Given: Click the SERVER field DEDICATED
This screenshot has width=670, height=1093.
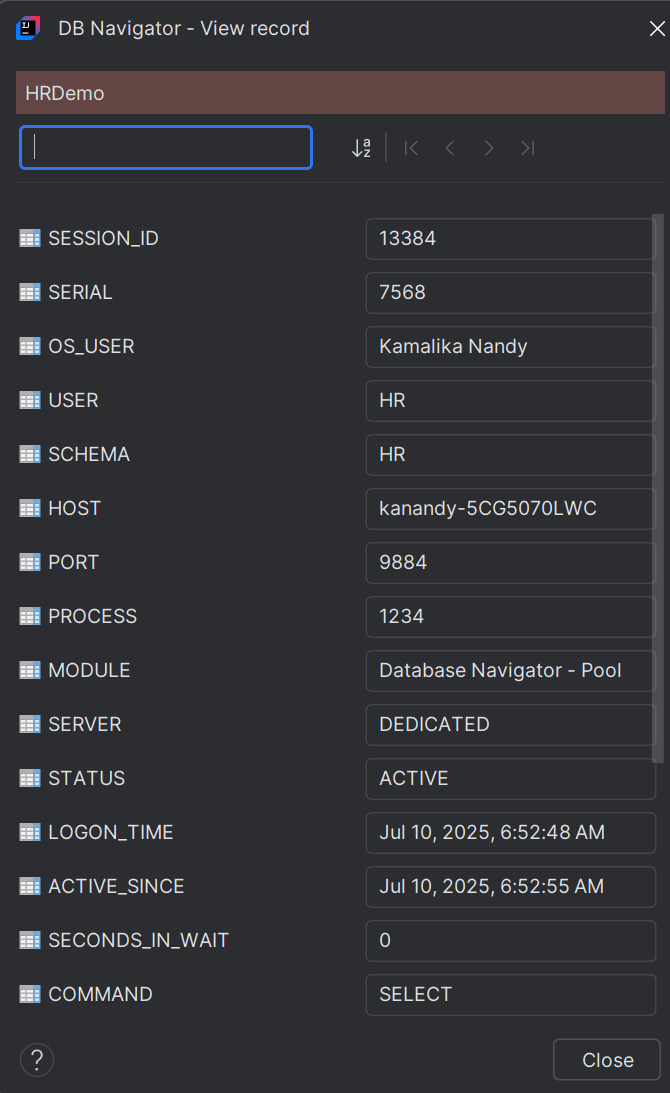Looking at the screenshot, I should pos(510,724).
